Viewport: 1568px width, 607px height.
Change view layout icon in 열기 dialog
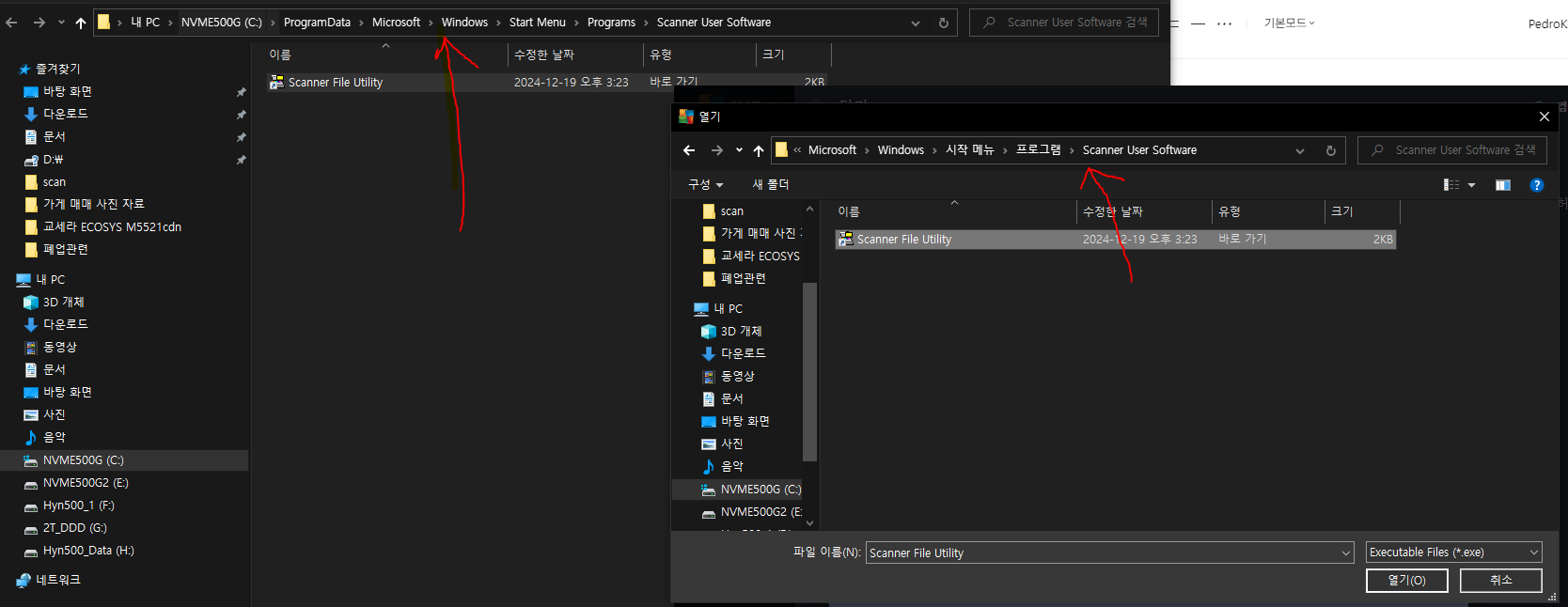1451,185
